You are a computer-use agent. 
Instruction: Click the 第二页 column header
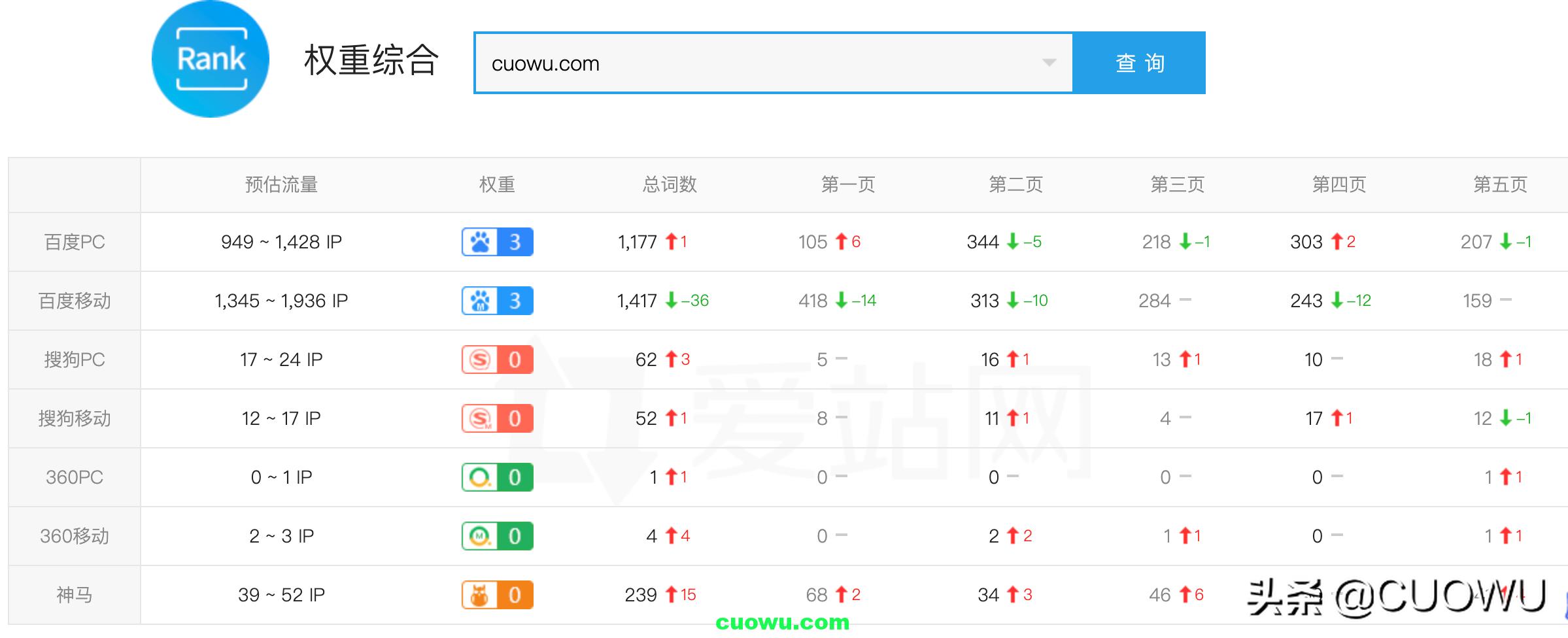coord(1015,185)
